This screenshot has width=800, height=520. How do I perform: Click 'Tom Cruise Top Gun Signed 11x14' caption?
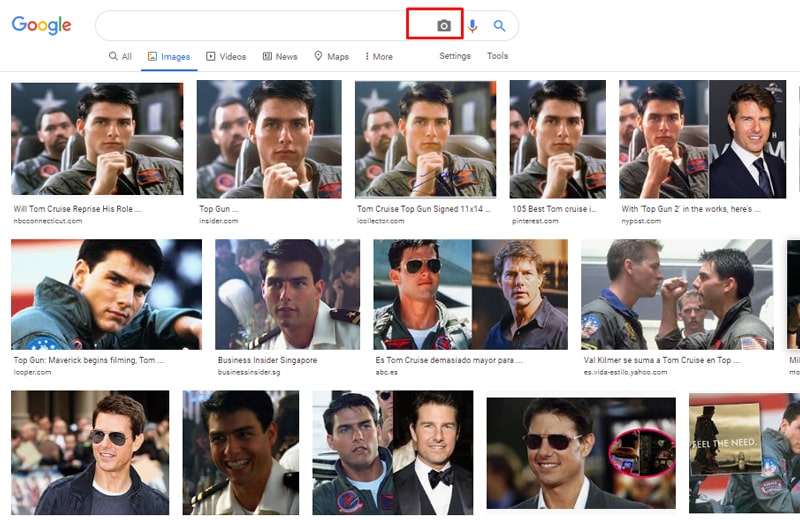coord(423,209)
